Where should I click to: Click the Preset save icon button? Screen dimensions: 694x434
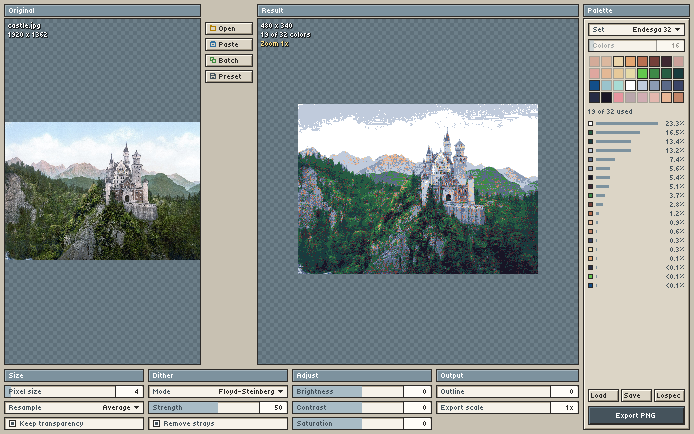pyautogui.click(x=229, y=77)
